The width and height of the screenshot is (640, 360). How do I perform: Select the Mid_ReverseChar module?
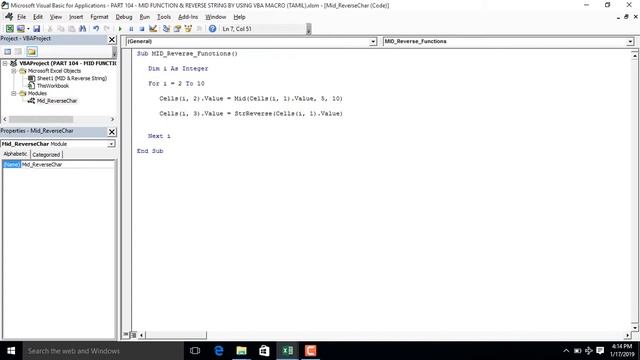[57, 101]
